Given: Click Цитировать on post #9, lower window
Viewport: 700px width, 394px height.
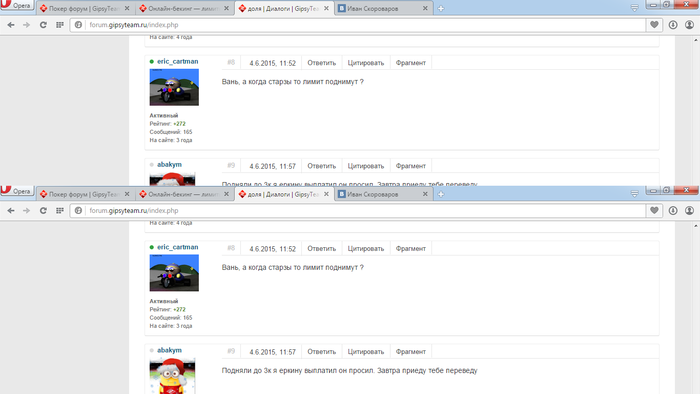Looking at the screenshot, I should coord(366,352).
